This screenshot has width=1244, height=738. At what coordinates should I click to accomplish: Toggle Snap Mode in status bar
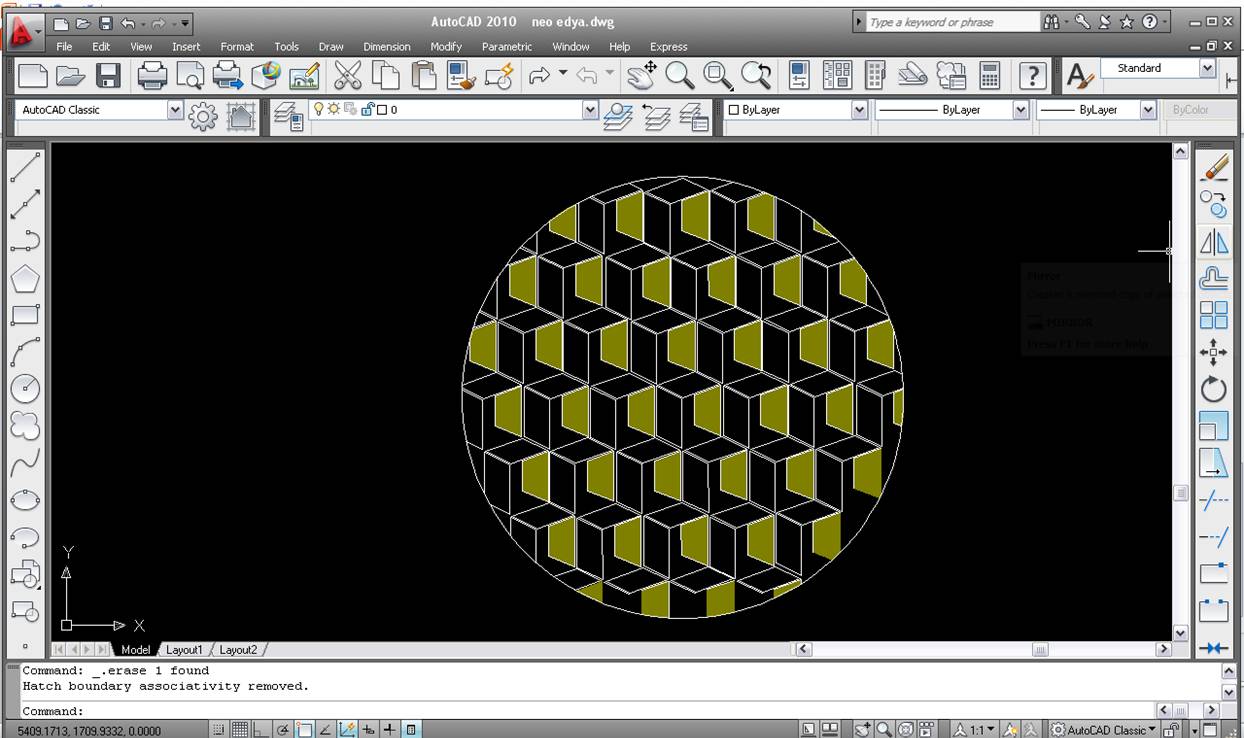point(220,730)
